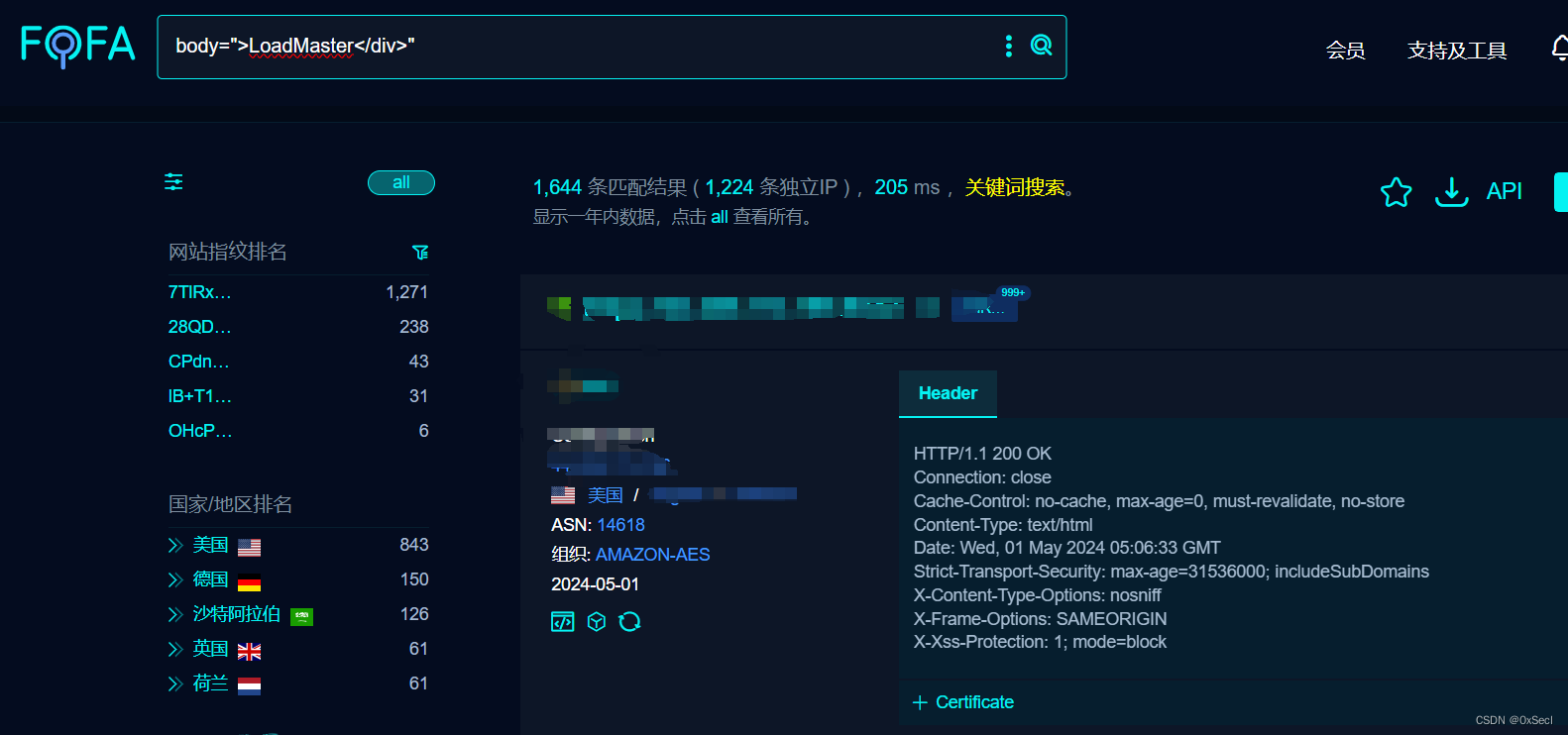Image resolution: width=1568 pixels, height=735 pixels.
Task: Click the notification bell icon
Action: coord(1560,48)
